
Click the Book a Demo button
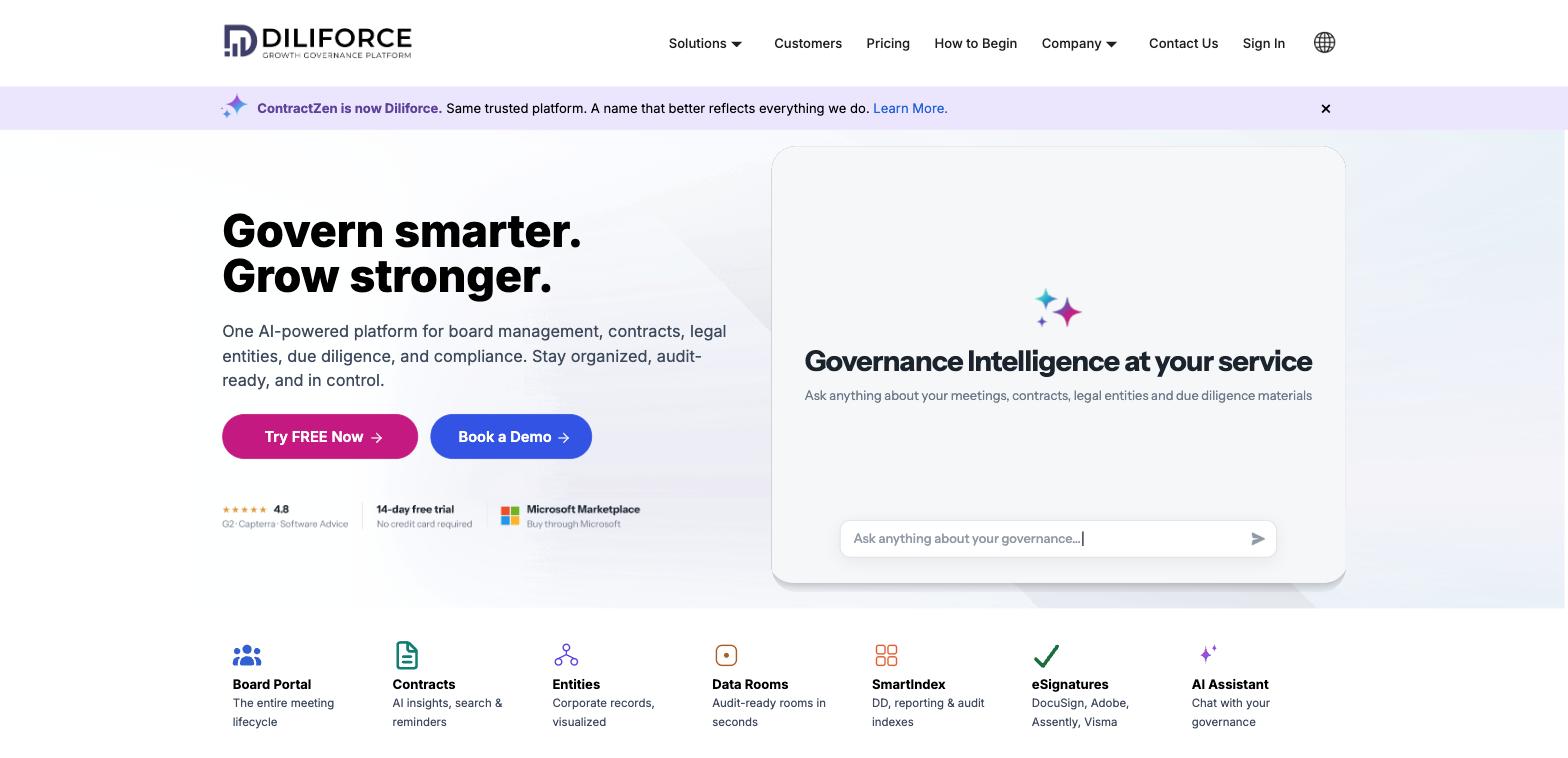[511, 437]
